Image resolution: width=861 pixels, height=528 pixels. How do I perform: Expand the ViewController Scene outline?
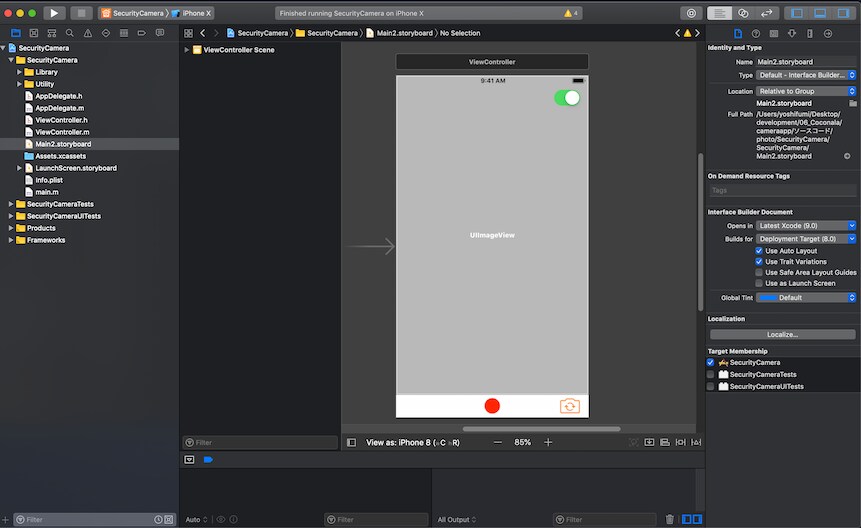point(187,49)
